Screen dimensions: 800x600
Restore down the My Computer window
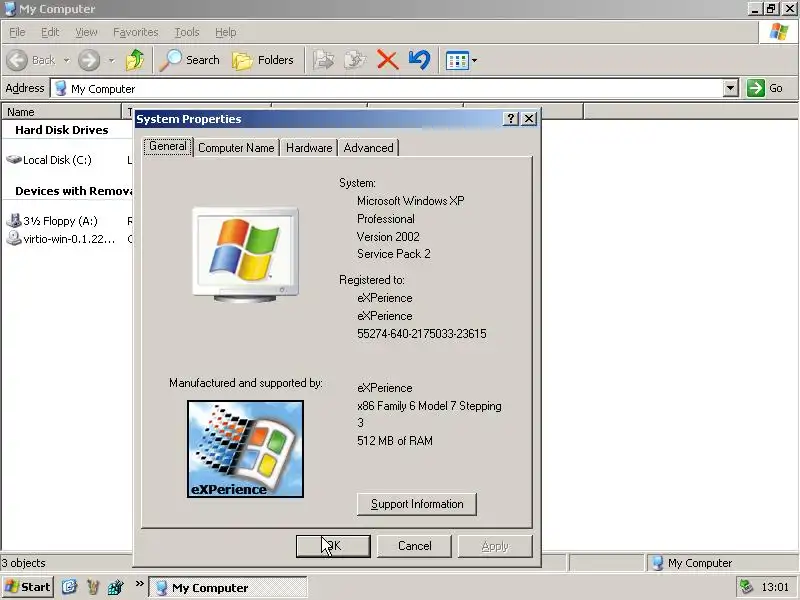pos(771,8)
